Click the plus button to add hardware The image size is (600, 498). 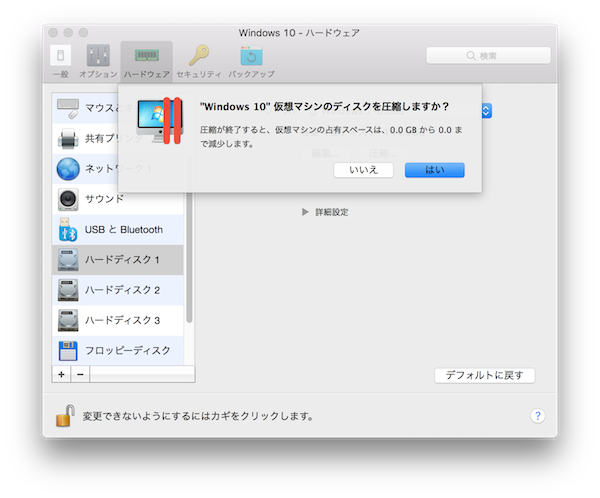[x=62, y=374]
